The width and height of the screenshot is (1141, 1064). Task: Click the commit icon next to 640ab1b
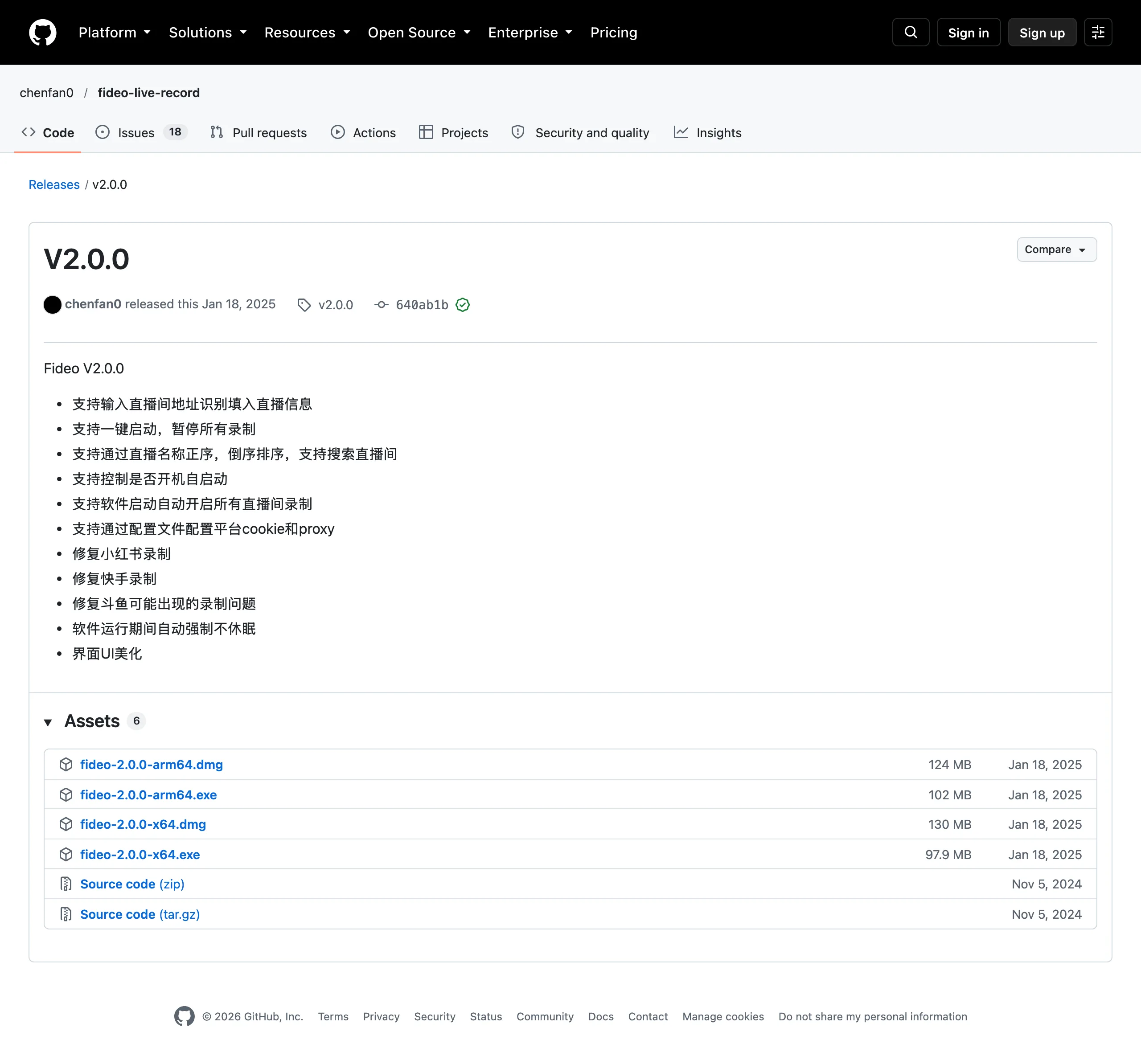(x=381, y=305)
